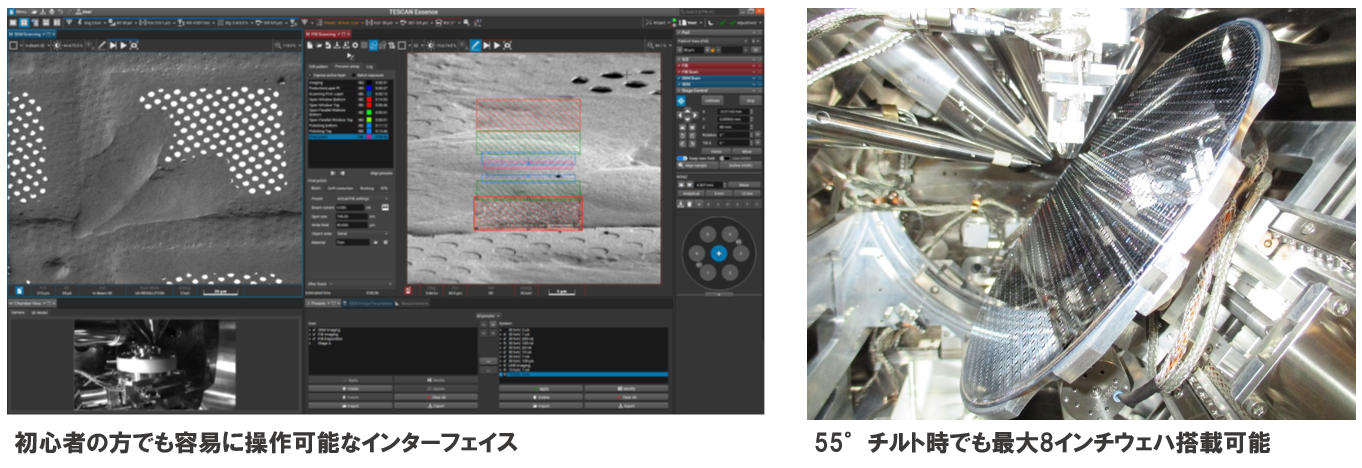Open the Edit pattern tab
The height and width of the screenshot is (468, 1362).
pos(318,66)
